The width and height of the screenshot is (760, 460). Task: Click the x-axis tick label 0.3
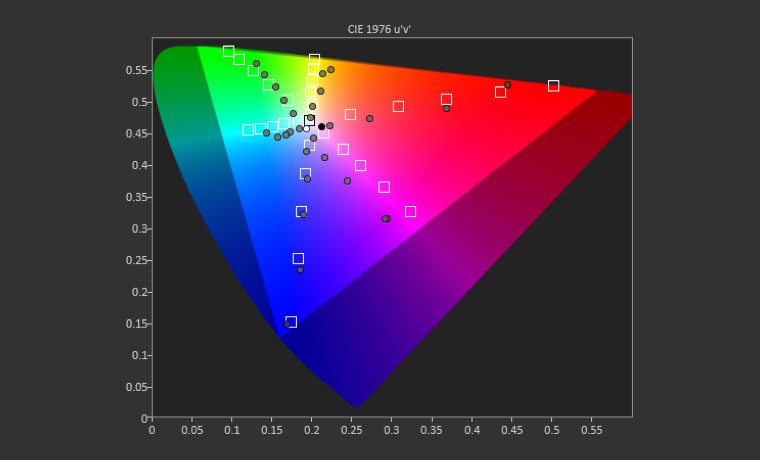(x=392, y=430)
